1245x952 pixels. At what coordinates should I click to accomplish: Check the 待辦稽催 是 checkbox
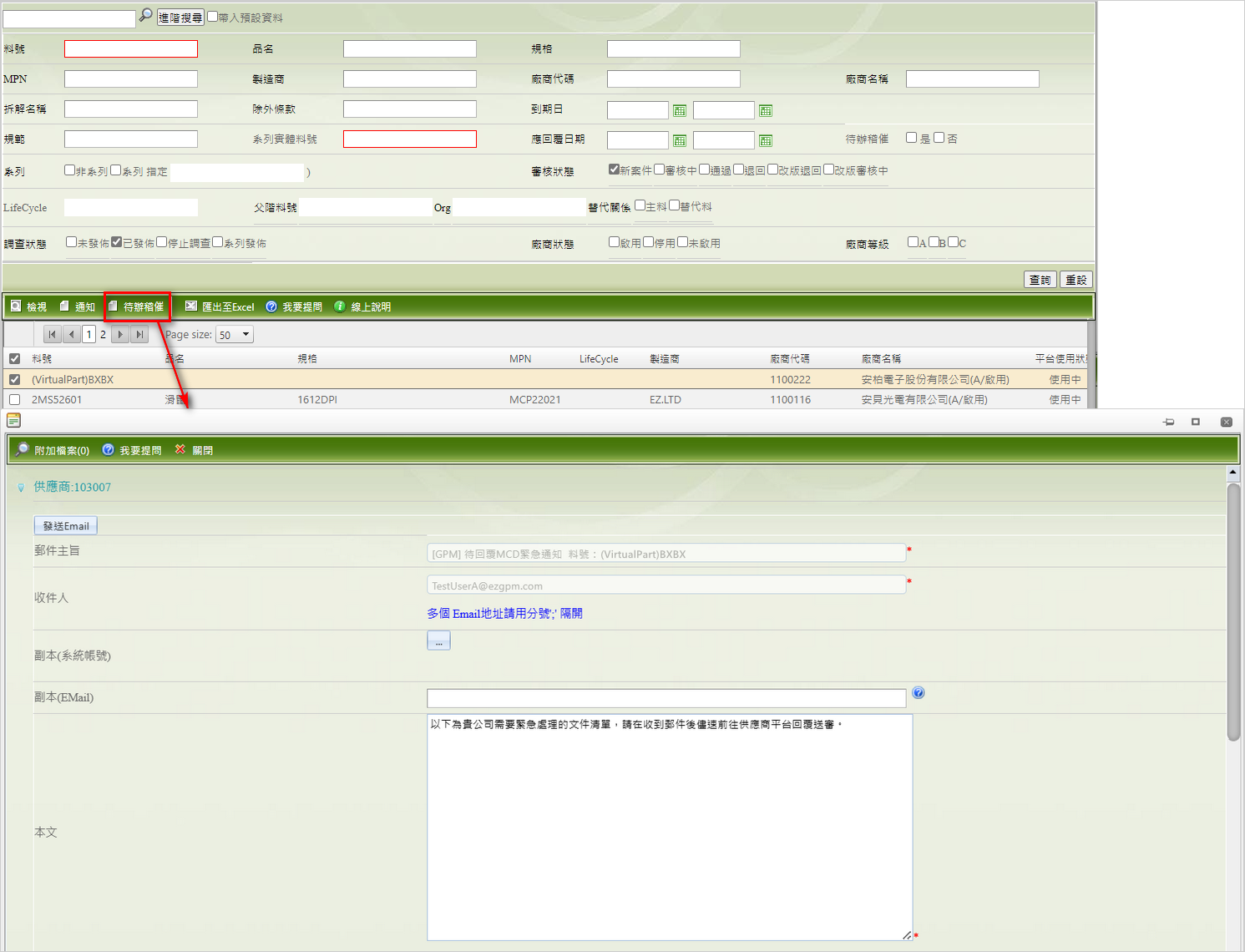point(912,138)
